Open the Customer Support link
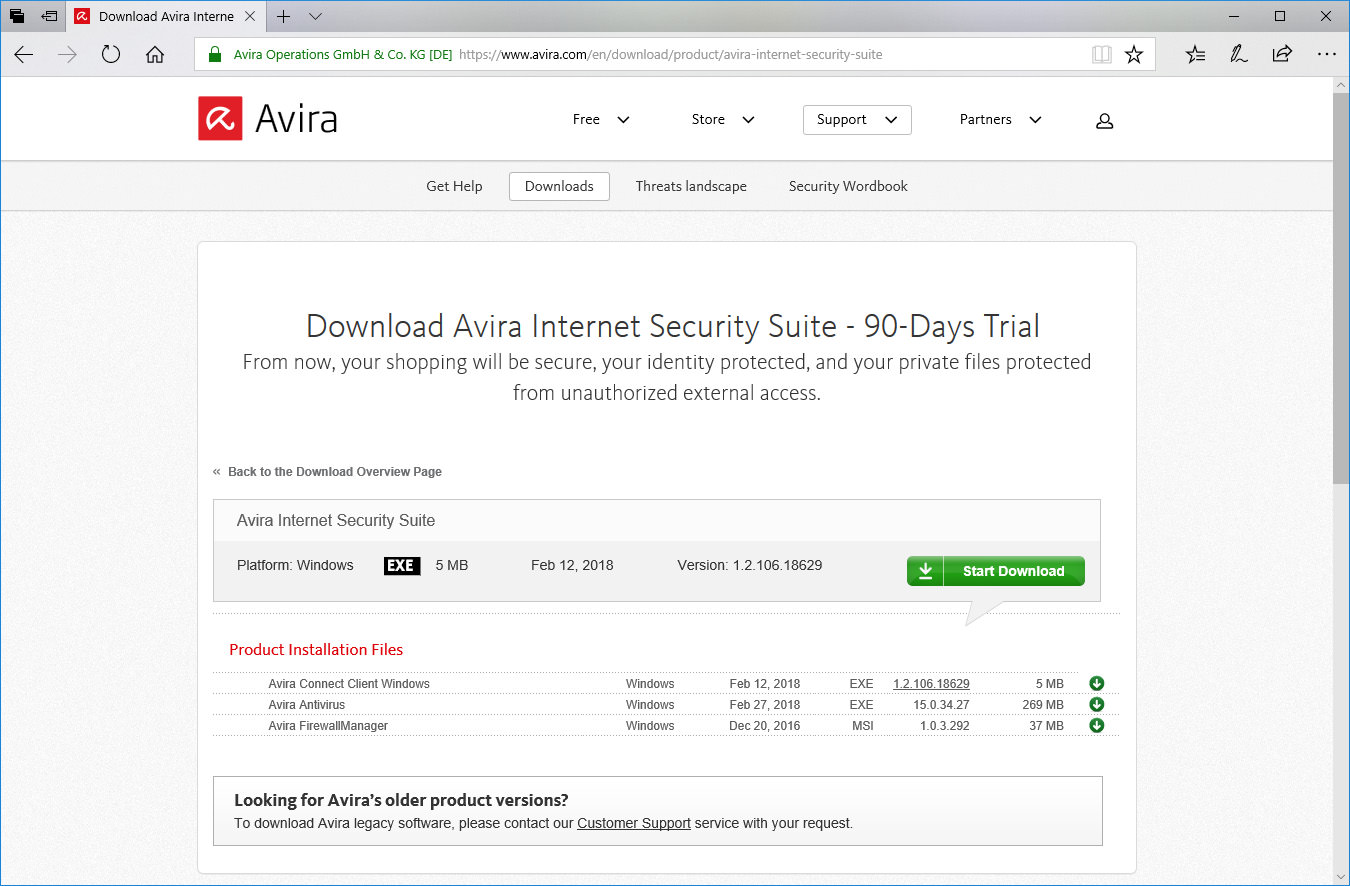1350x886 pixels. click(634, 824)
